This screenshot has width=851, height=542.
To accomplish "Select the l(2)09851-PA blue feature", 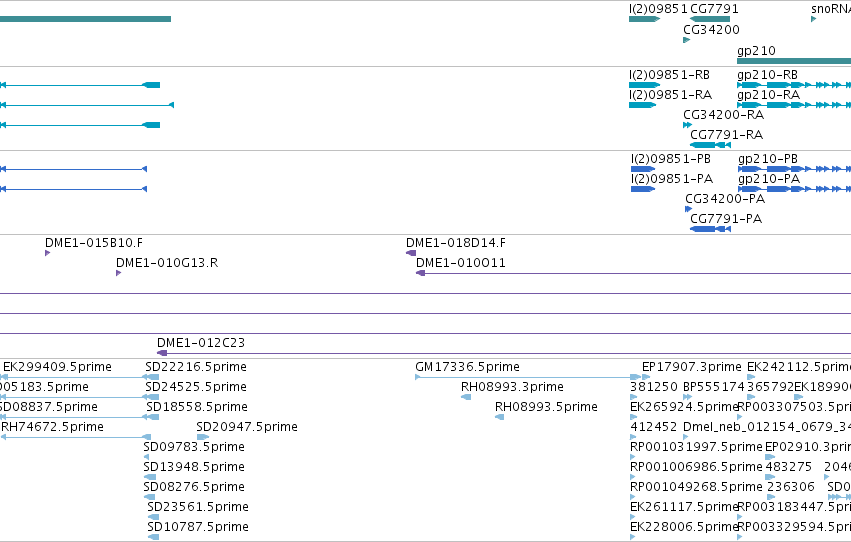I will 643,189.
